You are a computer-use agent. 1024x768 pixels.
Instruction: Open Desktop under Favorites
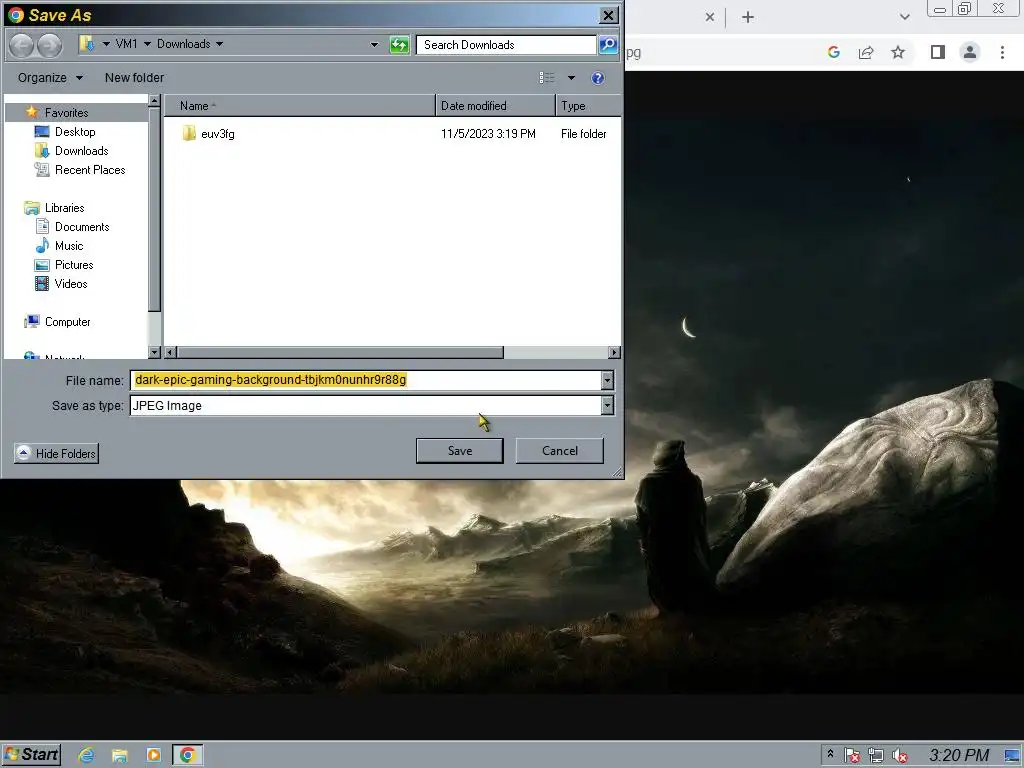click(75, 132)
